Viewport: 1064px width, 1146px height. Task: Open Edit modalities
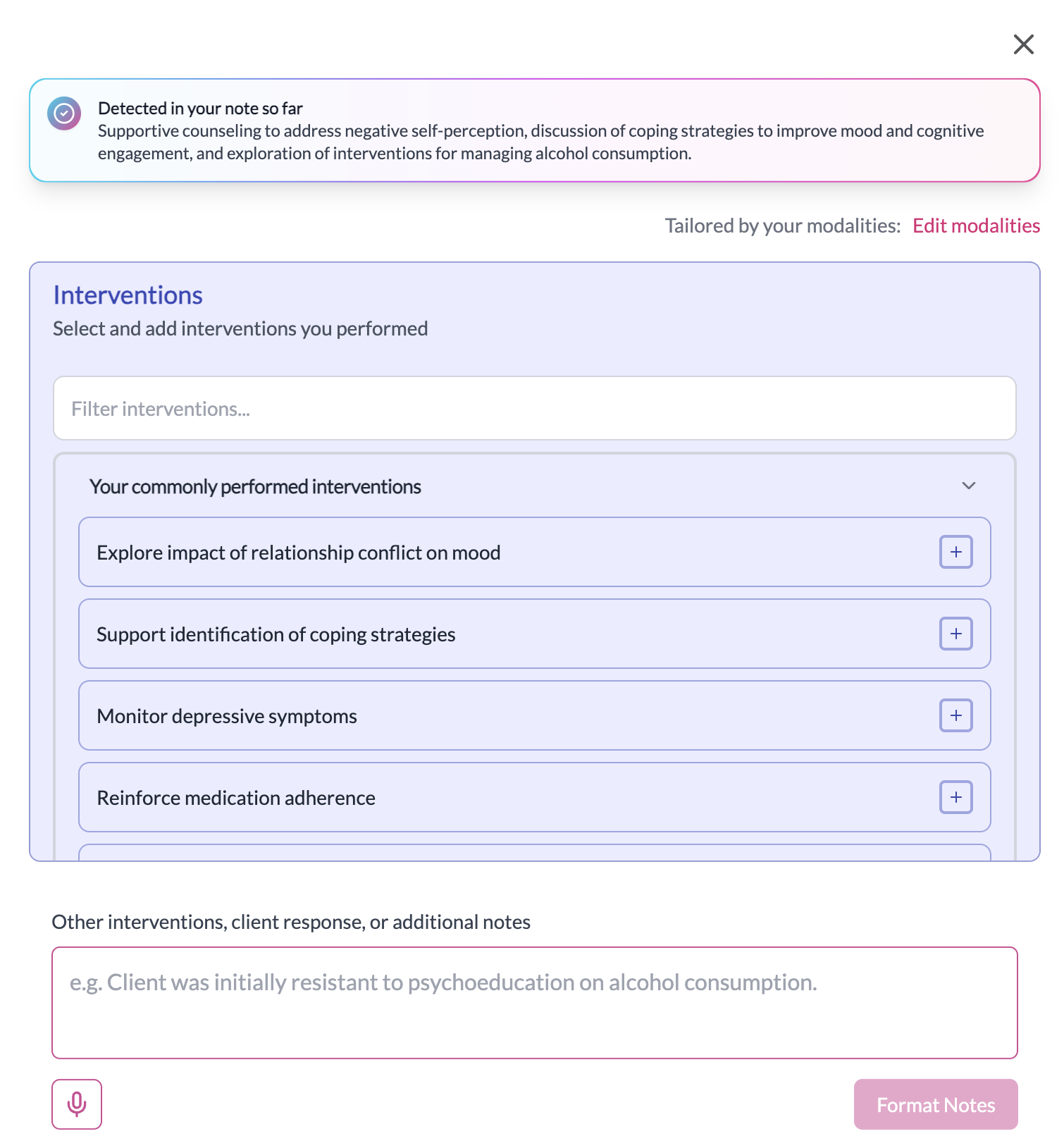976,226
